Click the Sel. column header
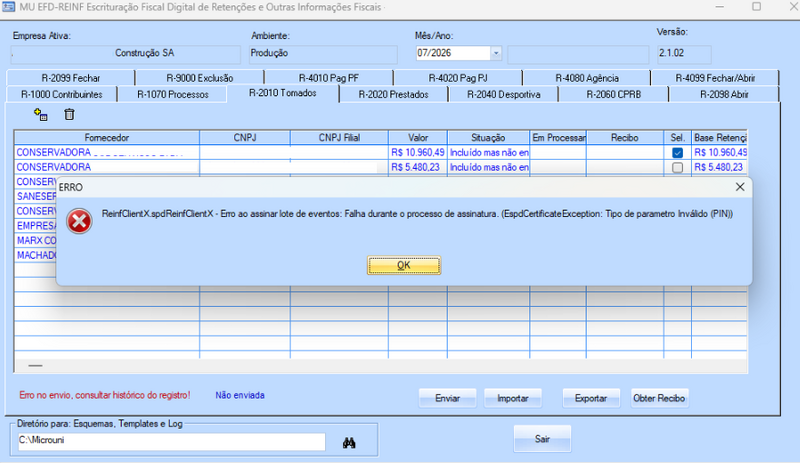The height and width of the screenshot is (463, 800). 678,138
